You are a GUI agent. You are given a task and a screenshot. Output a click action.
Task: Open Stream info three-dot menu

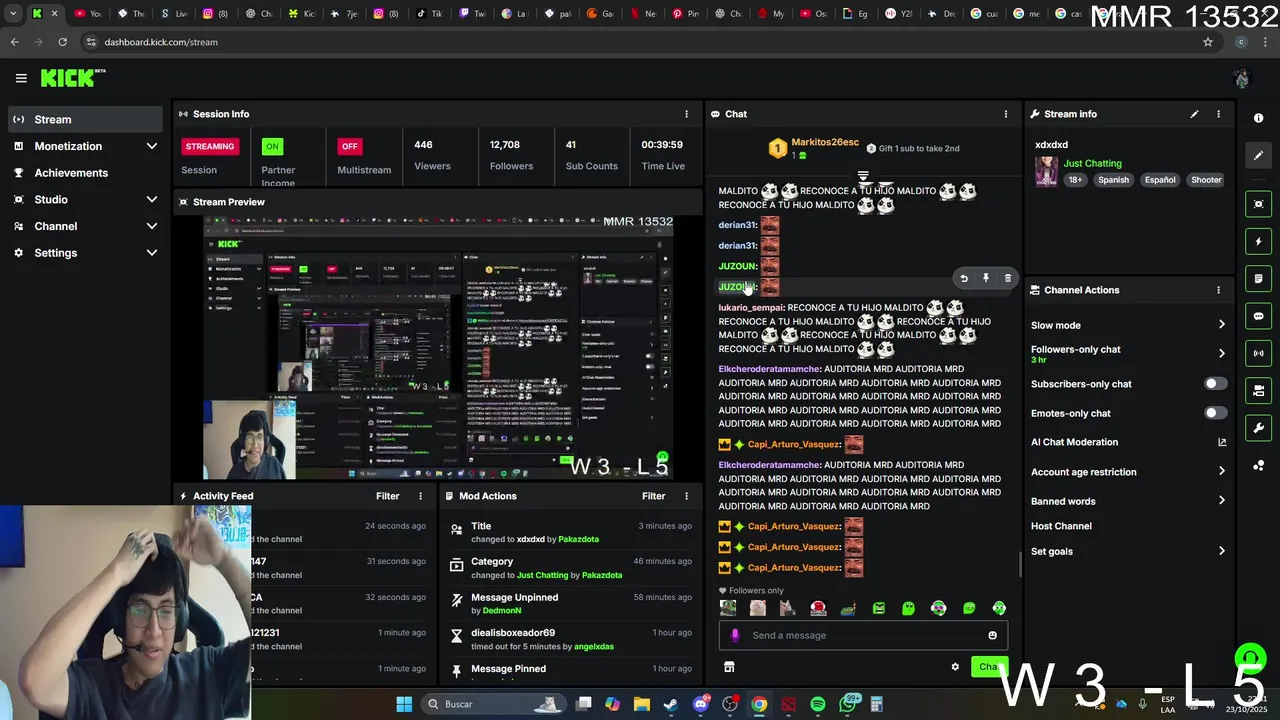point(1218,114)
